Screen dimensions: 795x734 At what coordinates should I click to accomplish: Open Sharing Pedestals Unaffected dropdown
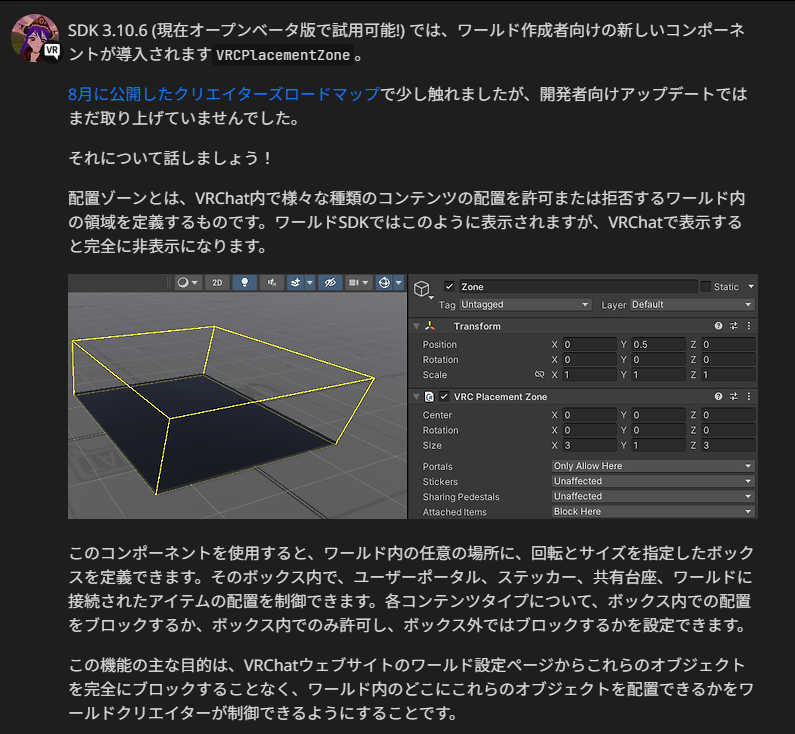click(653, 496)
